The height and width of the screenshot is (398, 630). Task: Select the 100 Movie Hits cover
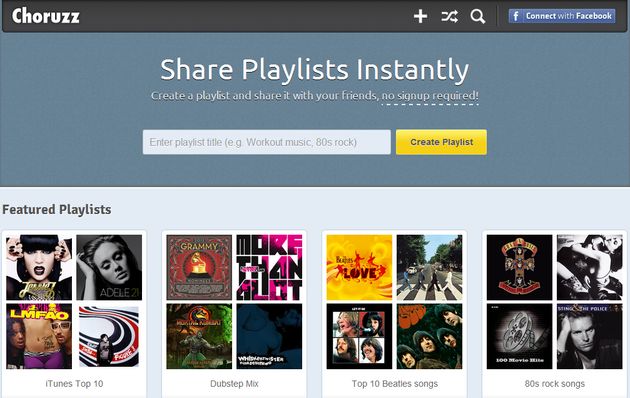point(520,336)
